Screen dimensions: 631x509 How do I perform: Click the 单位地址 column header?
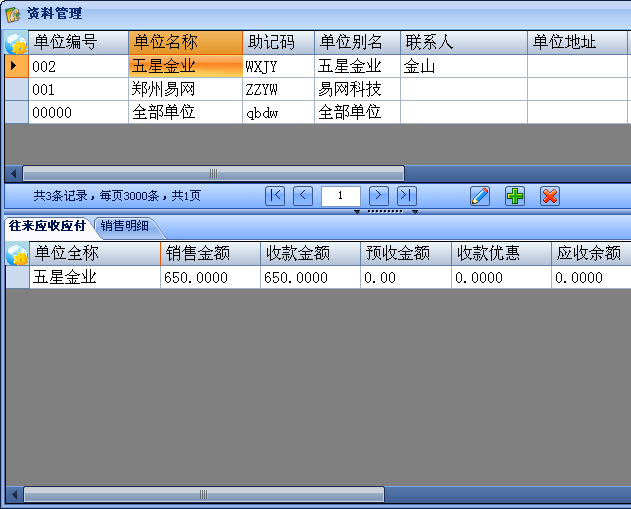[x=577, y=42]
